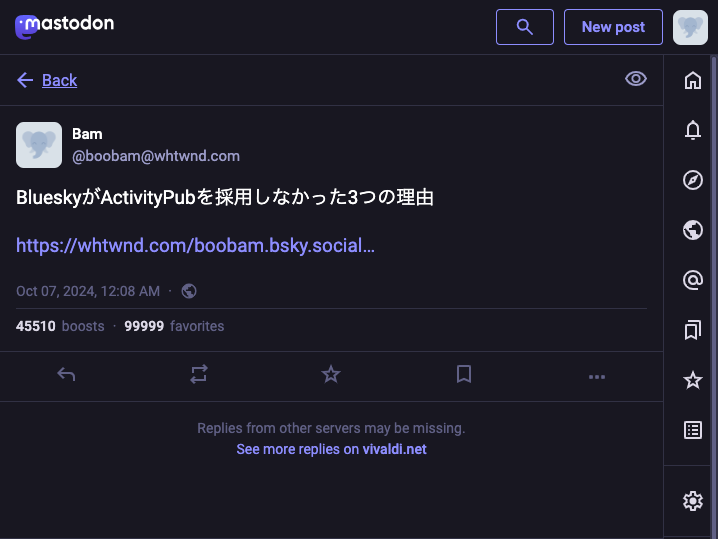
Task: Open Home timeline from sidebar
Action: tap(692, 80)
